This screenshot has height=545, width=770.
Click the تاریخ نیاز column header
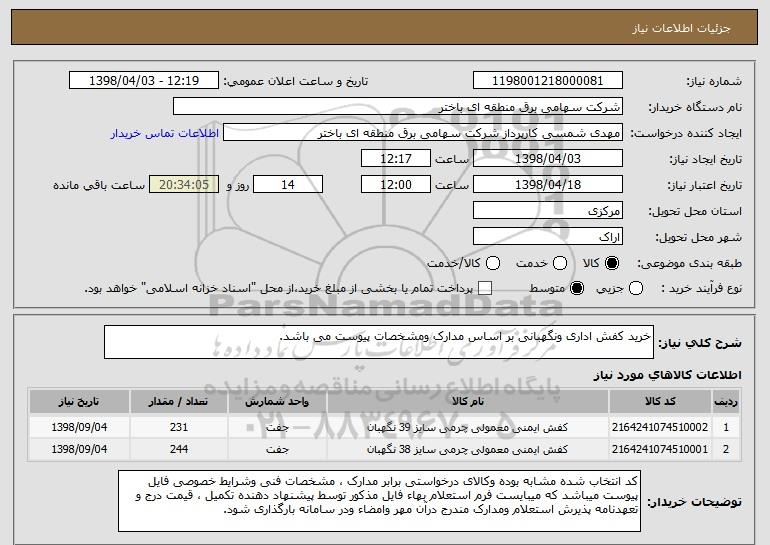point(79,402)
